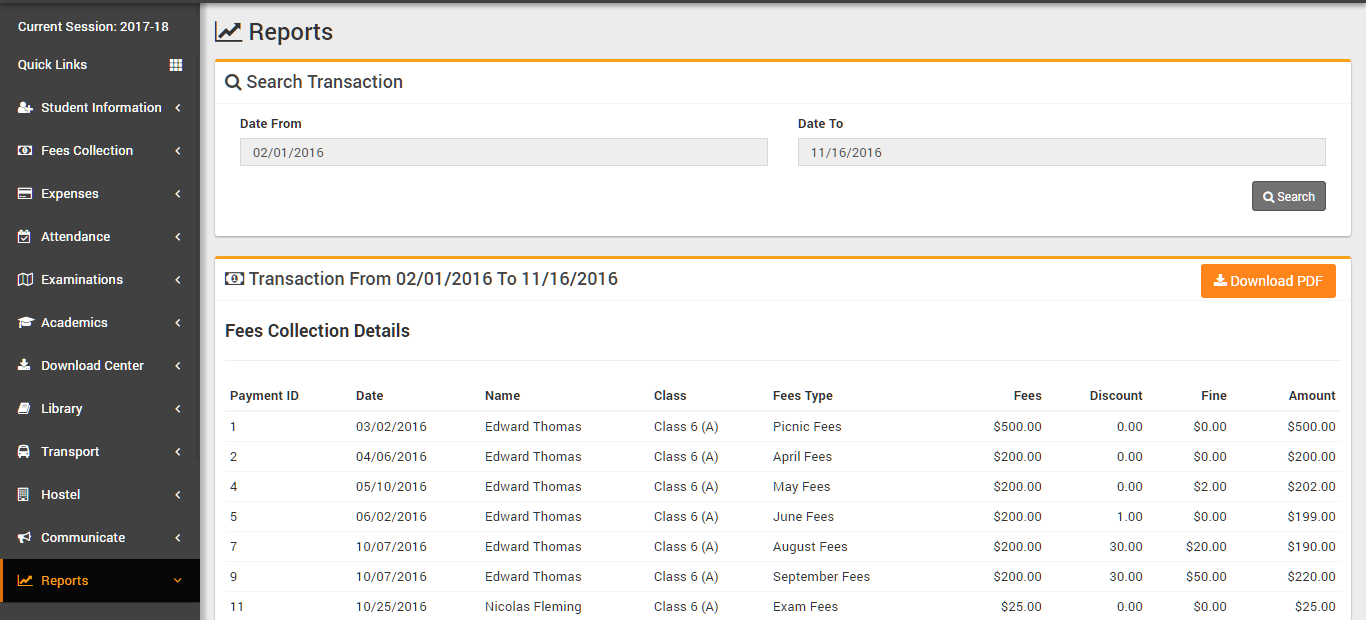Click the Date From input field
Image resolution: width=1366 pixels, height=620 pixels.
coord(503,152)
